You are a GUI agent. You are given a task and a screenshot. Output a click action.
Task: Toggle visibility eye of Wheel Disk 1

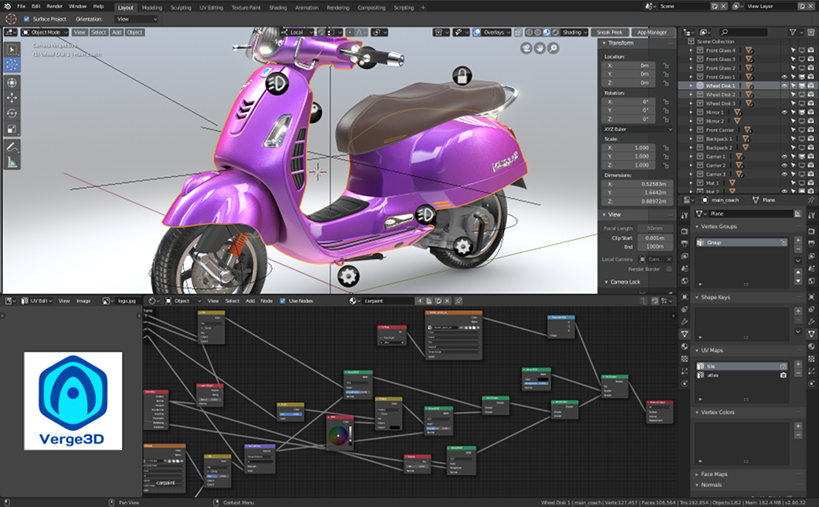click(x=784, y=86)
